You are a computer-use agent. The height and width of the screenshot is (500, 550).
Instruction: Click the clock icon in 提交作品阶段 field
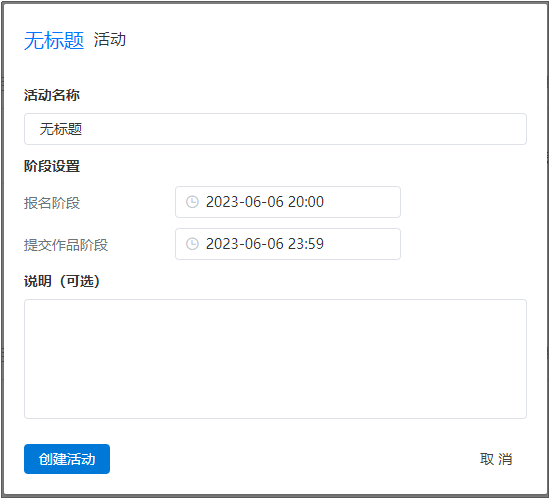coord(192,244)
